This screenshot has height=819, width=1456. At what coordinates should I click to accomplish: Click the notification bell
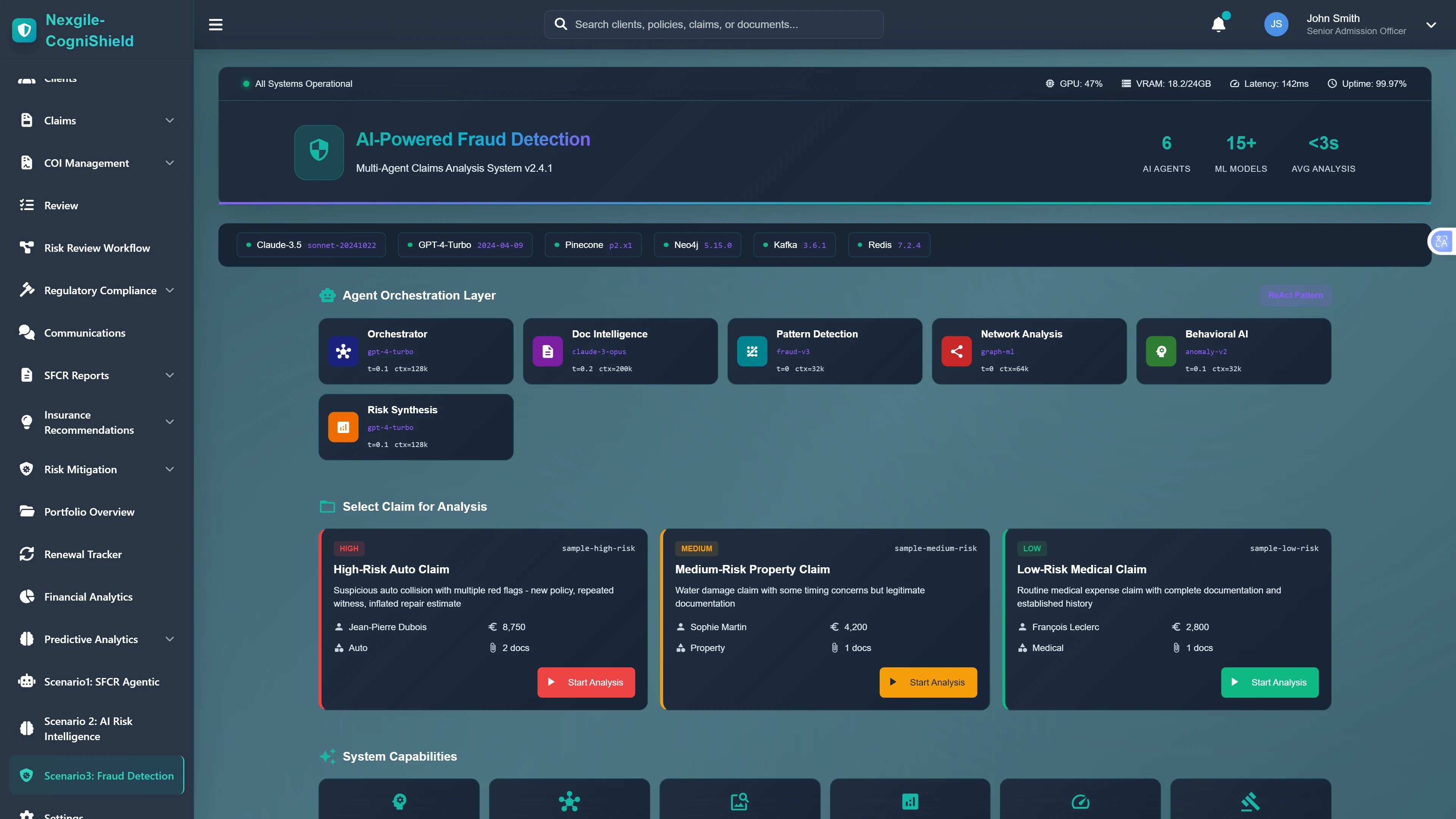click(x=1219, y=24)
